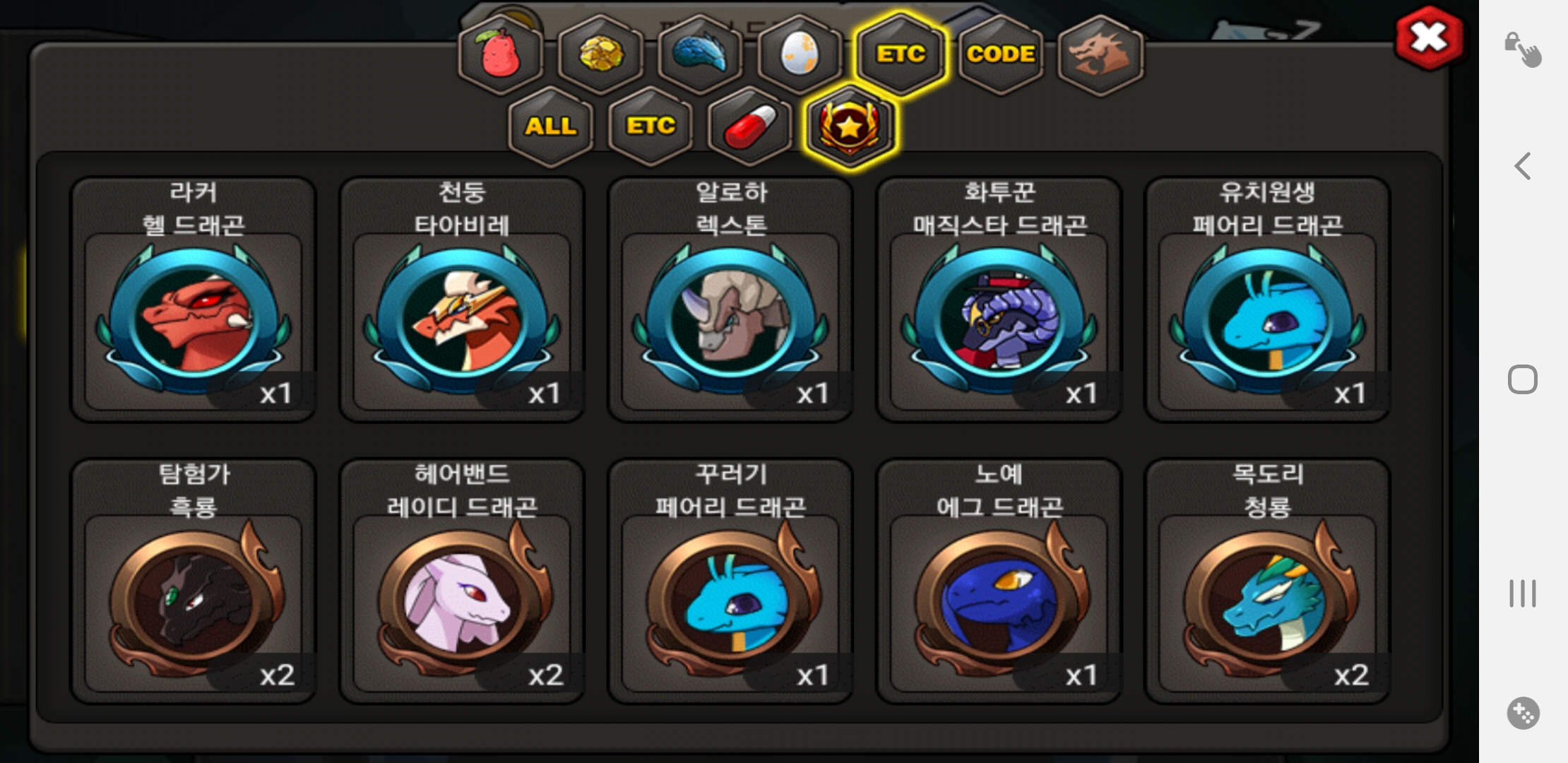1568x763 pixels.
Task: Select the 라커 헬 드래곤 badge
Action: click(193, 299)
